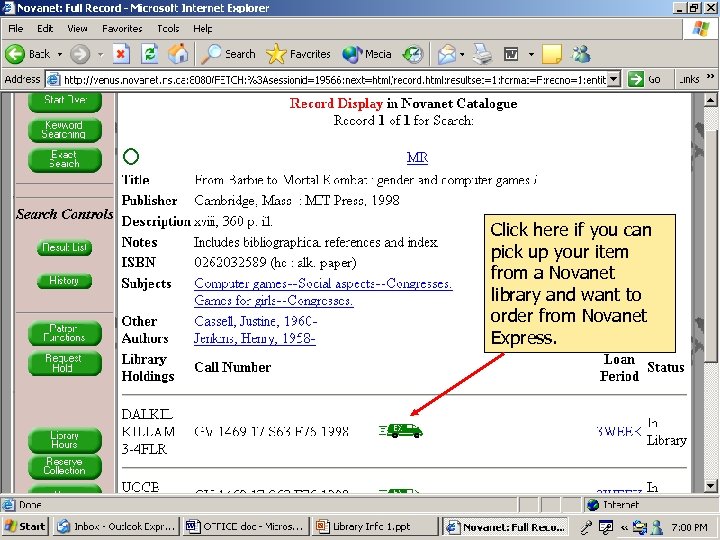This screenshot has height=540, width=720.
Task: Open Favorites star in the toolbar
Action: pos(298,54)
